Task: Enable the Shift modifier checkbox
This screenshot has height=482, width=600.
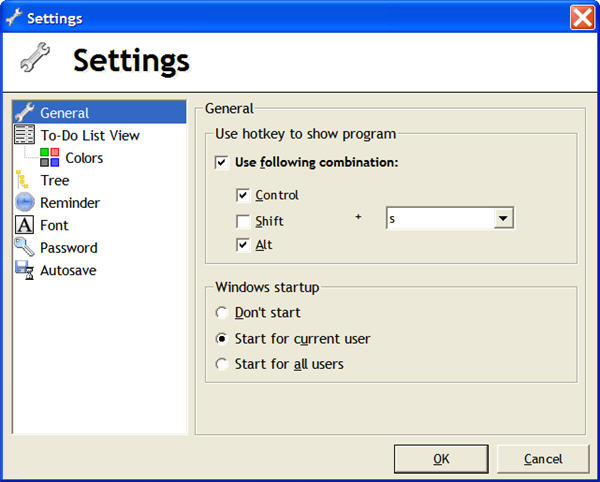Action: tap(243, 221)
